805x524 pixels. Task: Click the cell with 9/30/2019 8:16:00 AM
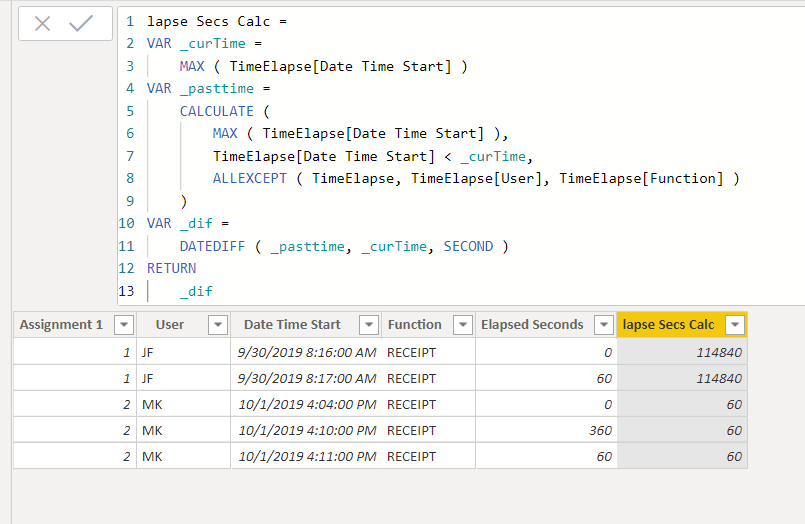(x=306, y=353)
